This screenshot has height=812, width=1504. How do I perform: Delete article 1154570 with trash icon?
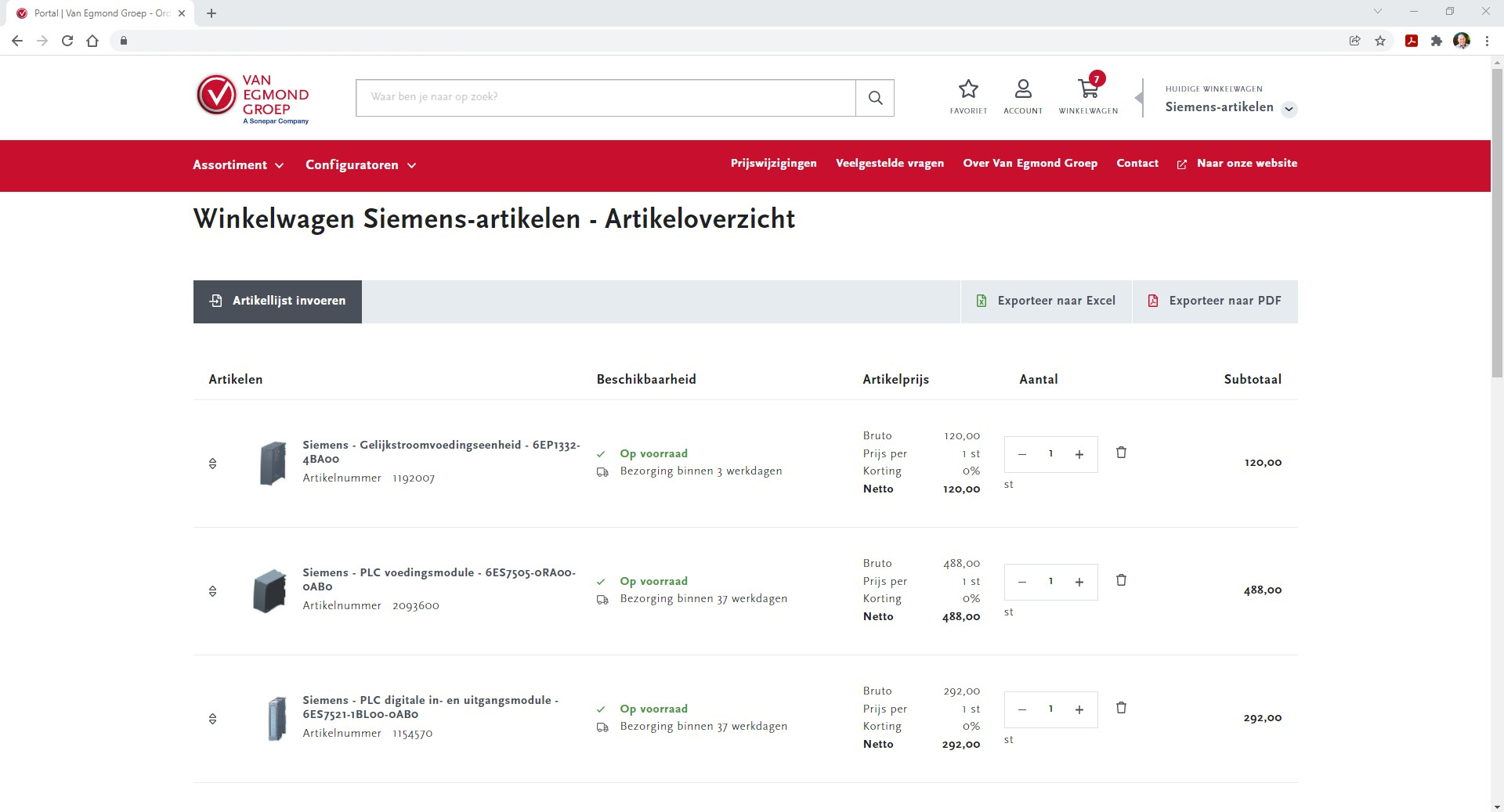click(1121, 708)
